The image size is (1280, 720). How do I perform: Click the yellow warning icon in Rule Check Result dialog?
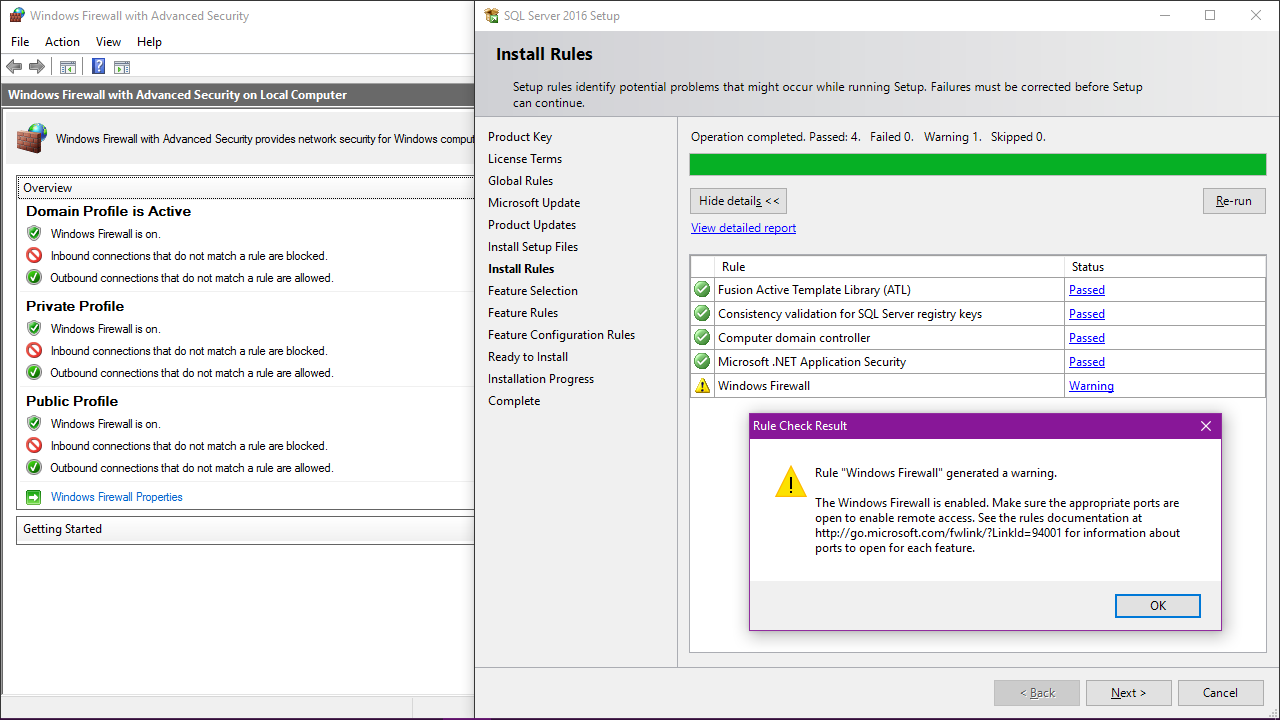[791, 481]
